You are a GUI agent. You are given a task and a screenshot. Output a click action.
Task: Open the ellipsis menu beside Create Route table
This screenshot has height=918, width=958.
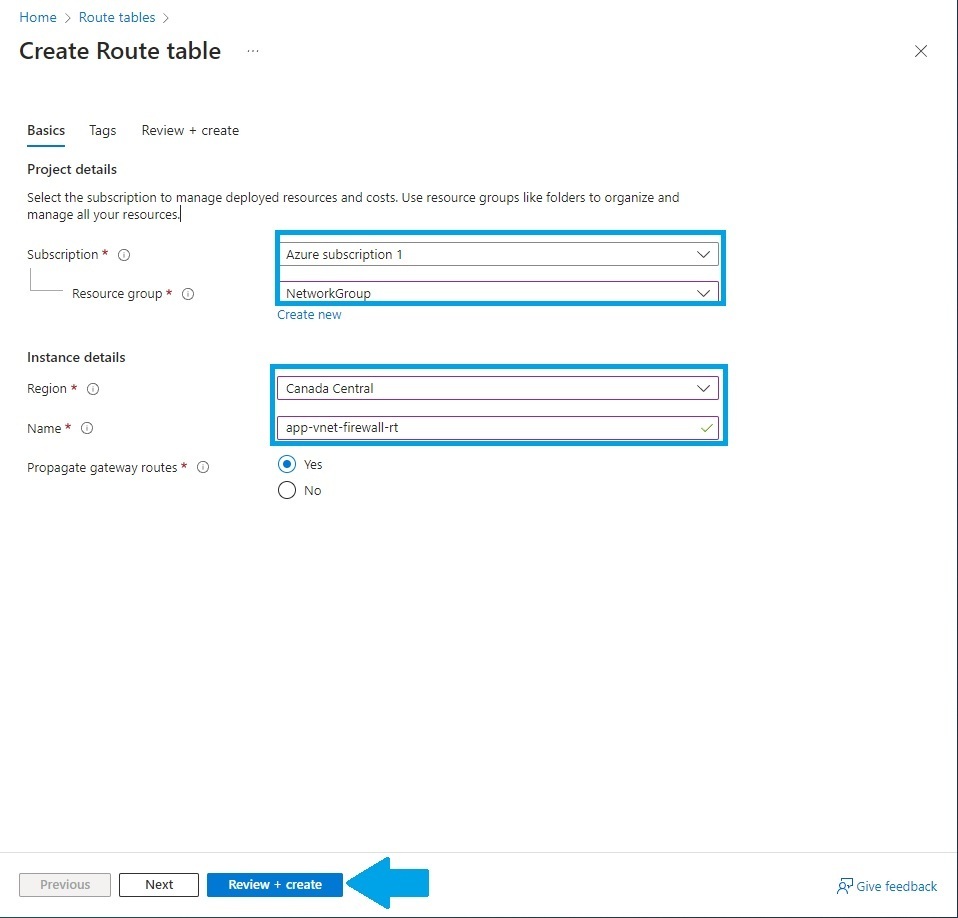252,51
